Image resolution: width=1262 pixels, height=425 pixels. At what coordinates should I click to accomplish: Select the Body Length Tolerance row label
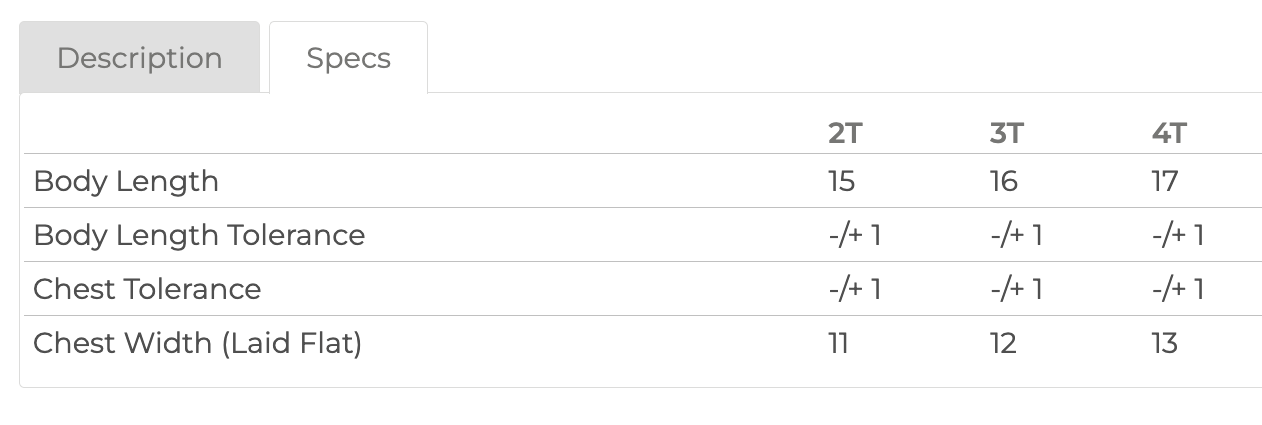click(x=199, y=235)
